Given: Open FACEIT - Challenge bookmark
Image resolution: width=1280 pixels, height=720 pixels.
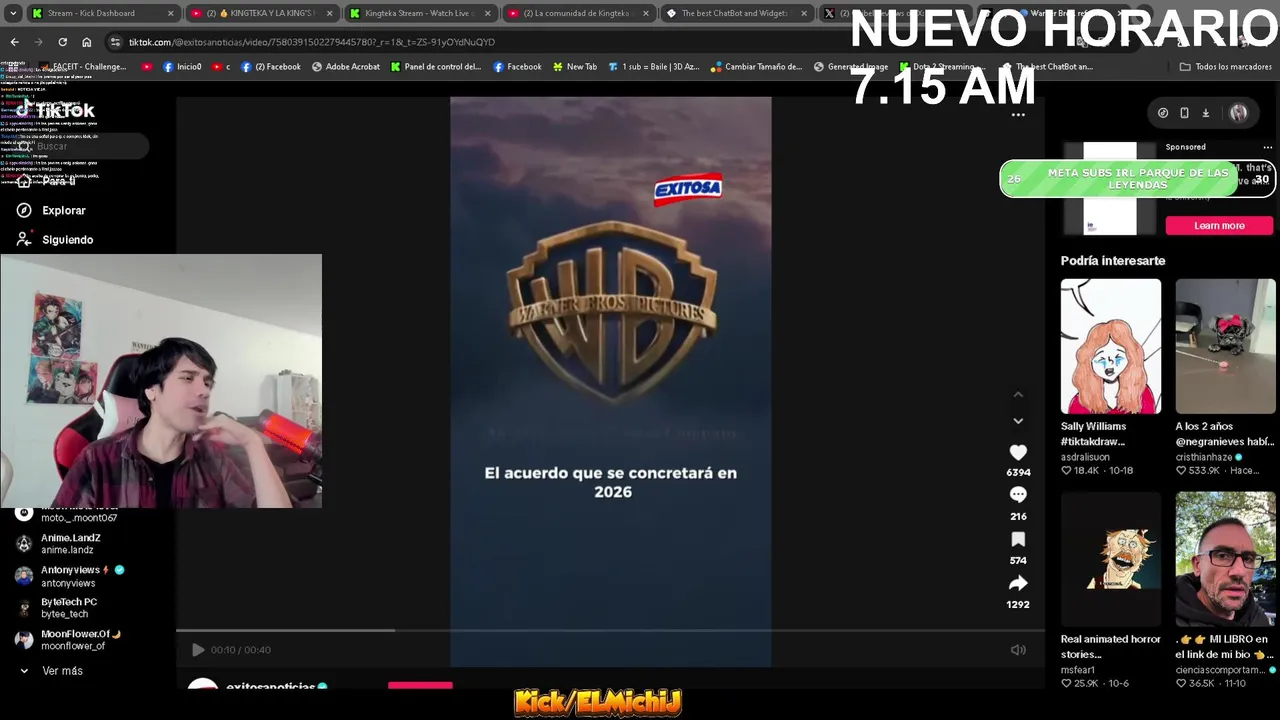Looking at the screenshot, I should (x=82, y=67).
